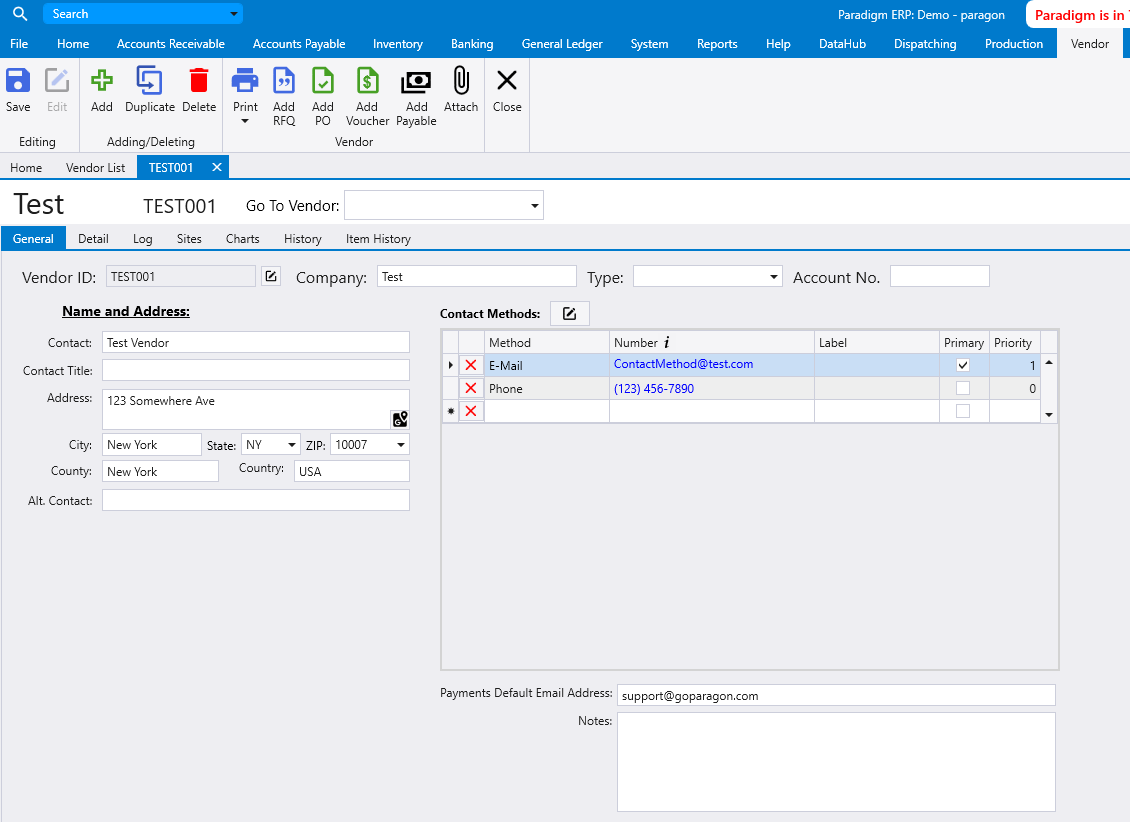Go to the Home document tab

[26, 167]
